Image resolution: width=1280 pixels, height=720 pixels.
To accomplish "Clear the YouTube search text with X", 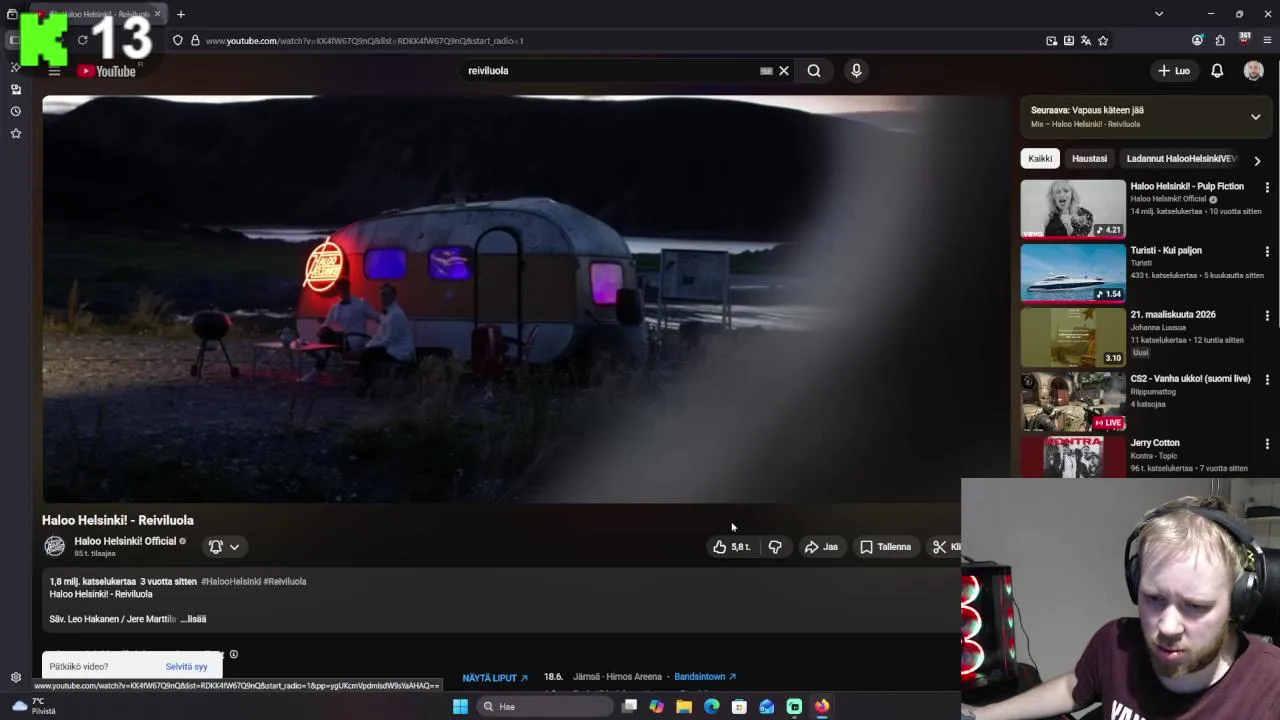I will [784, 71].
